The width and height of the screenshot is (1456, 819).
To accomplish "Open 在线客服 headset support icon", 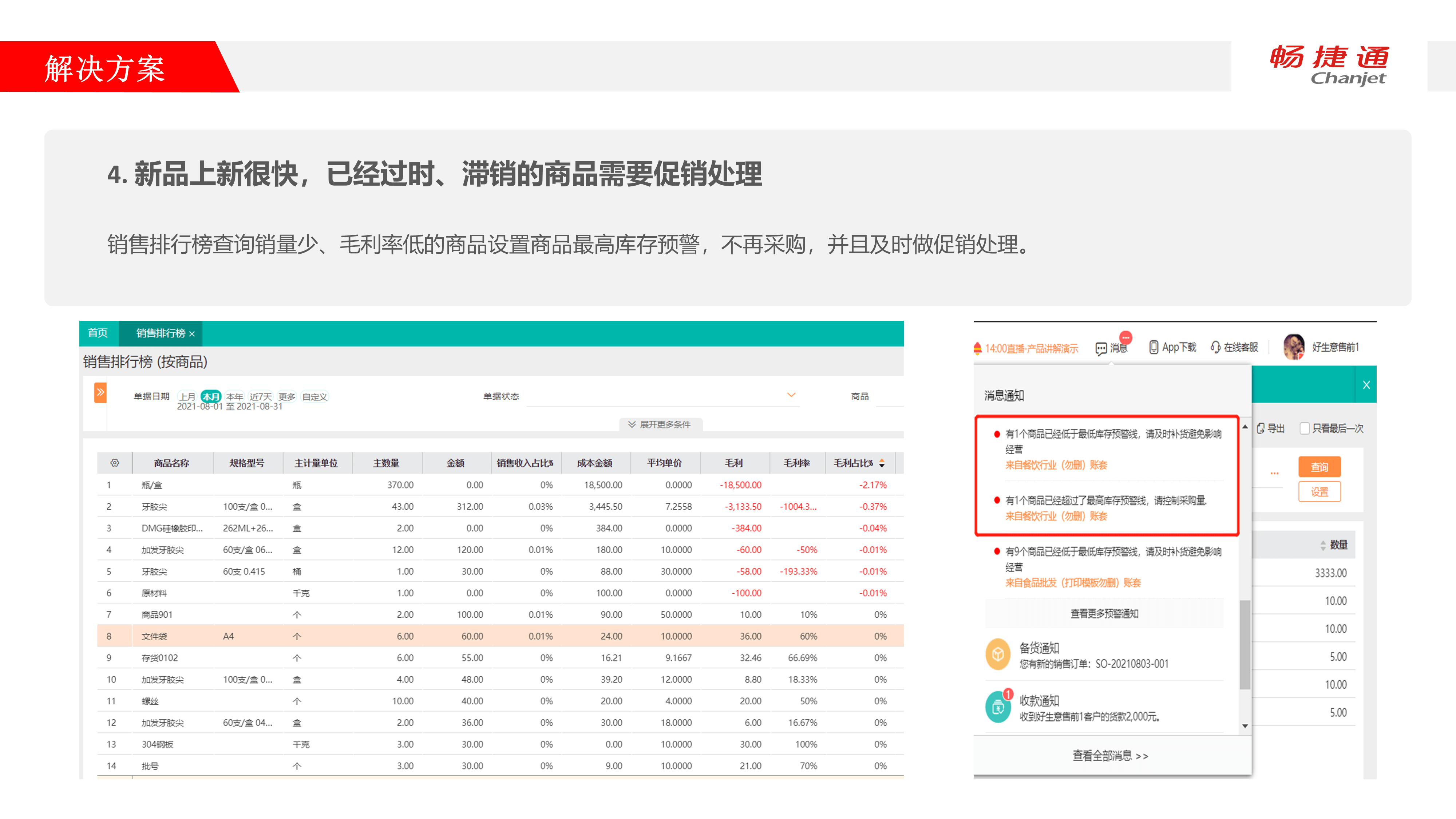I will 1215,347.
